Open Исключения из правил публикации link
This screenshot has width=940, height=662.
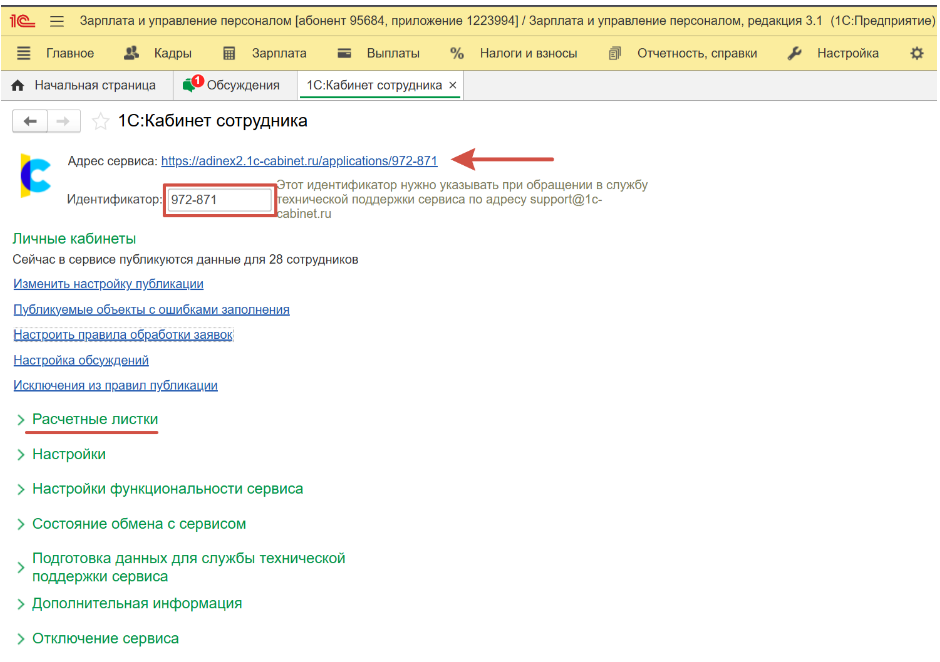tap(115, 386)
